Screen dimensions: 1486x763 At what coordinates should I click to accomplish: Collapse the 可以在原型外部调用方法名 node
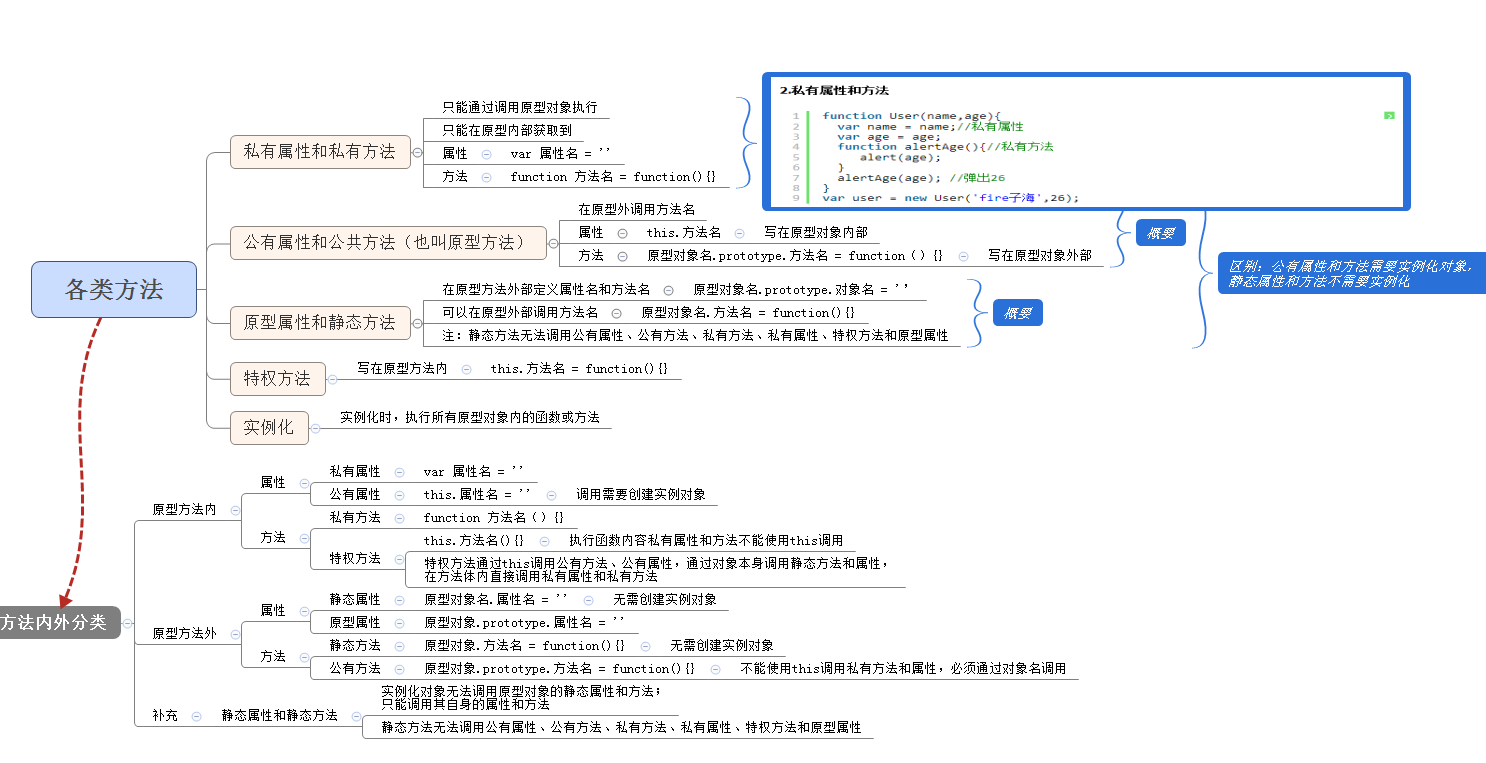coord(617,314)
